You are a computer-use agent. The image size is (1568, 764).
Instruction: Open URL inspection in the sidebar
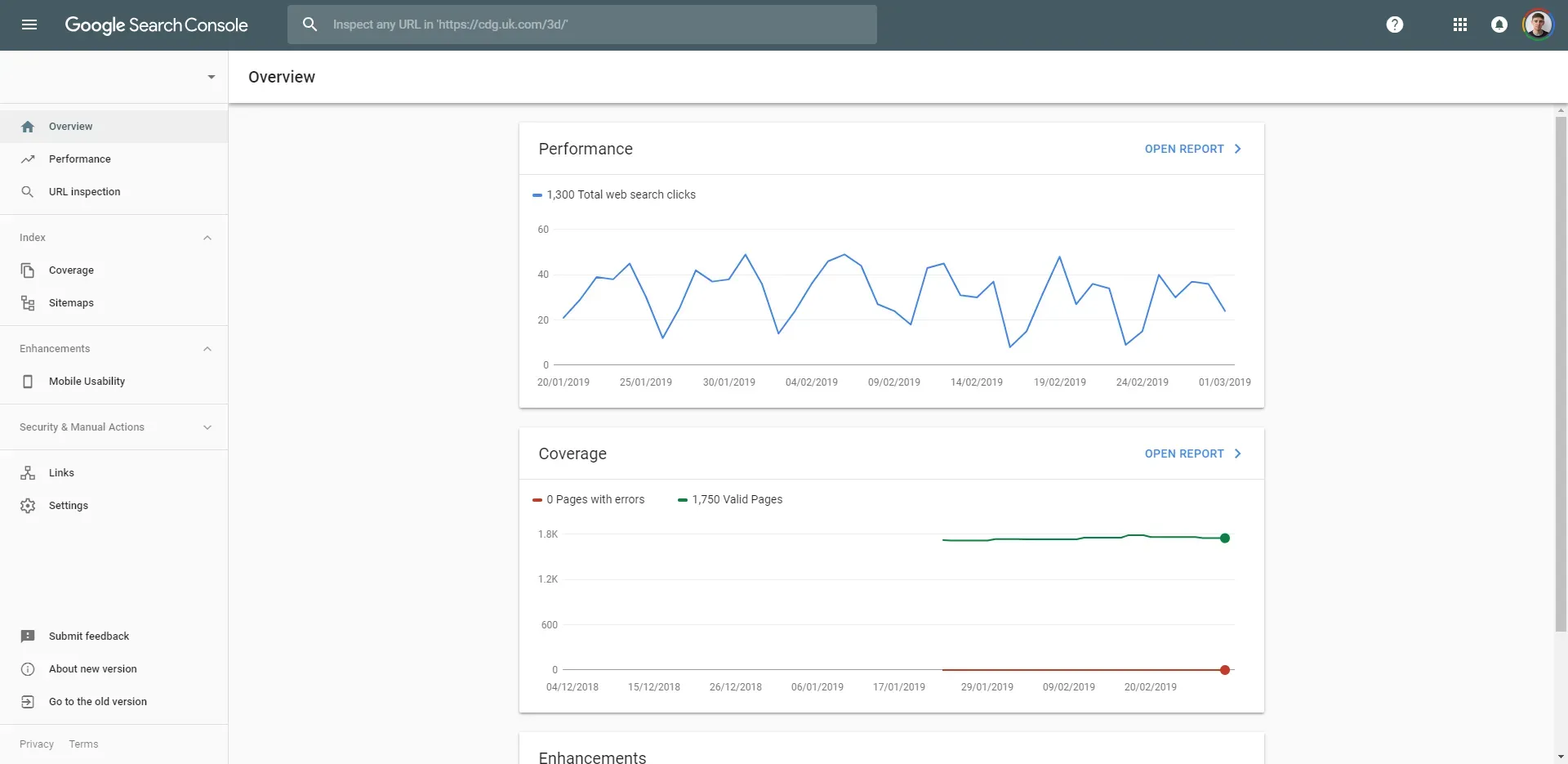[x=114, y=192]
